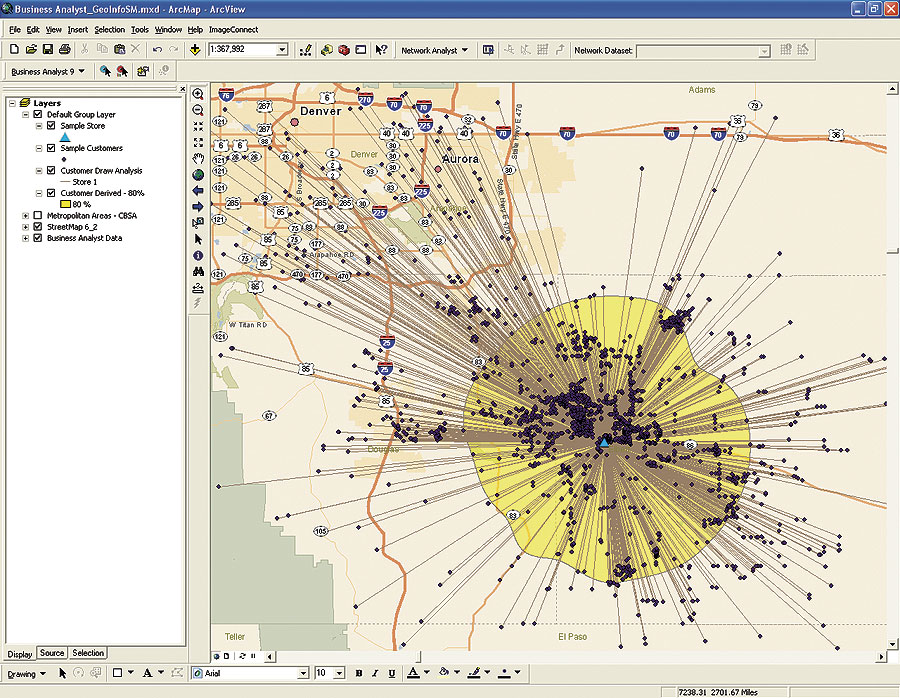Enable Metropolitan Areas - CBSA layer

pos(38,215)
